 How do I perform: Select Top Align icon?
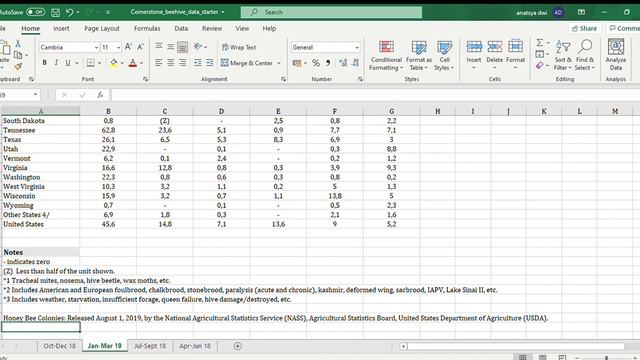click(159, 47)
